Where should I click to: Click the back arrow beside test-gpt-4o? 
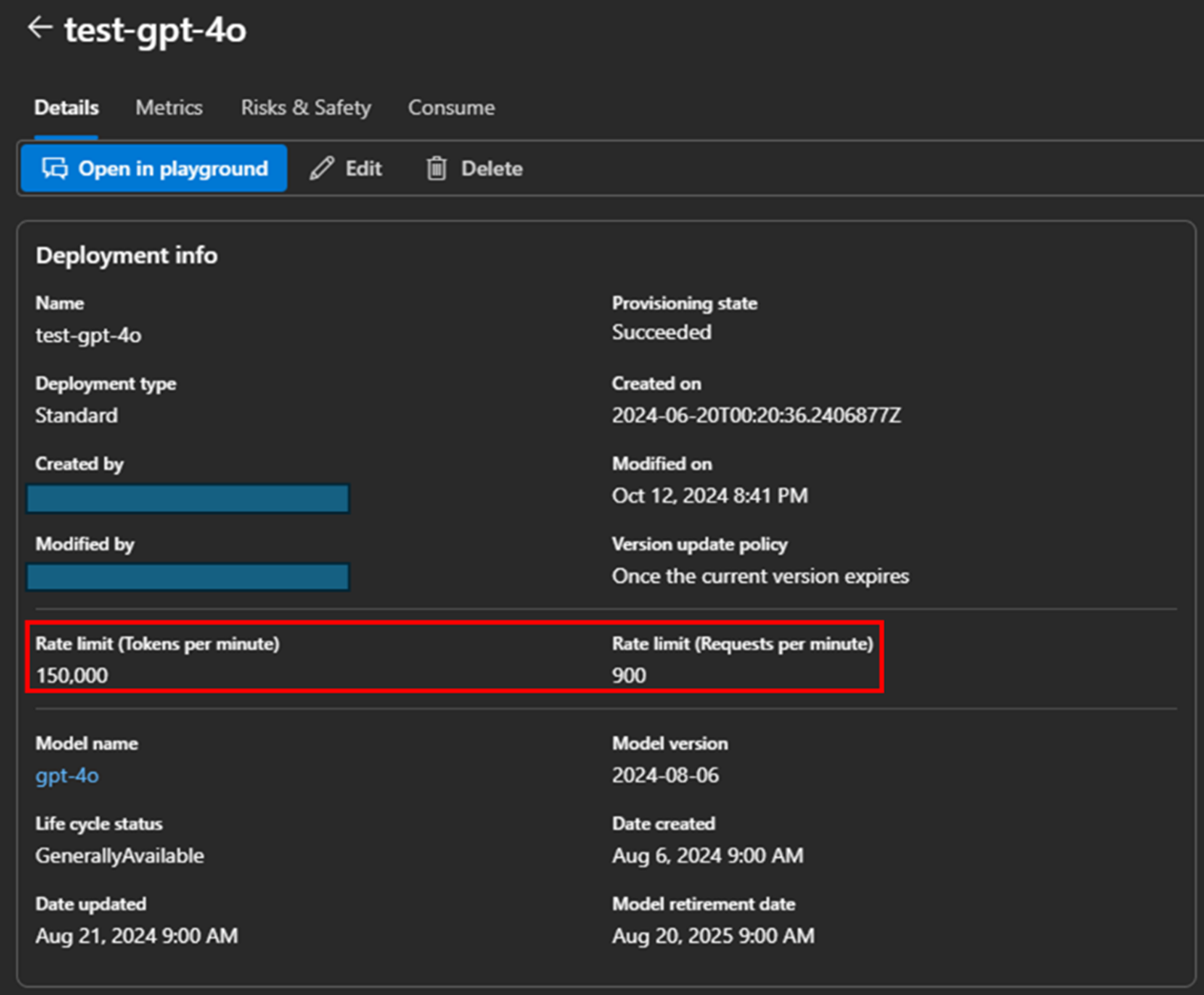(x=39, y=28)
